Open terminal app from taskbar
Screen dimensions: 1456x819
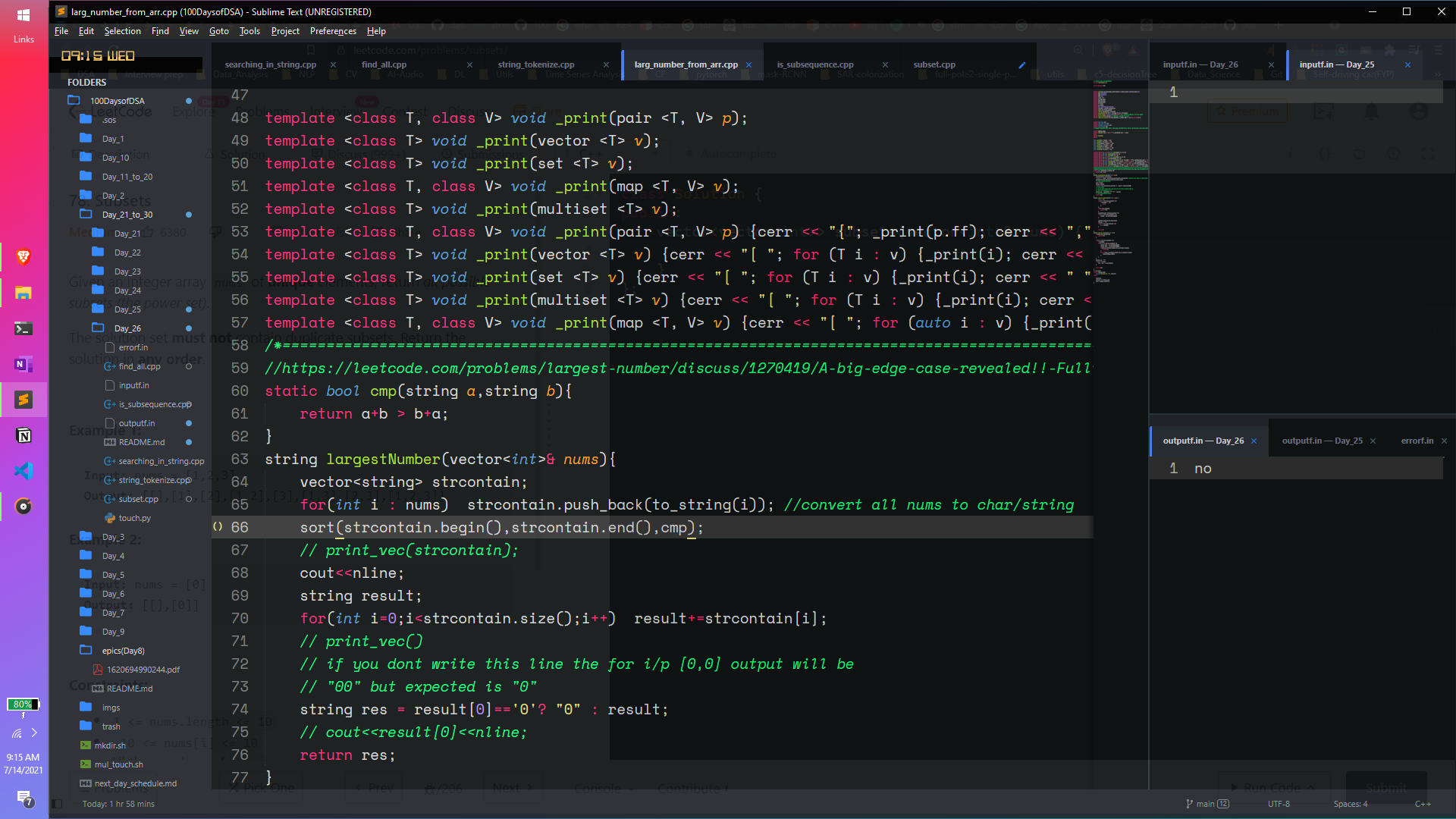click(24, 328)
